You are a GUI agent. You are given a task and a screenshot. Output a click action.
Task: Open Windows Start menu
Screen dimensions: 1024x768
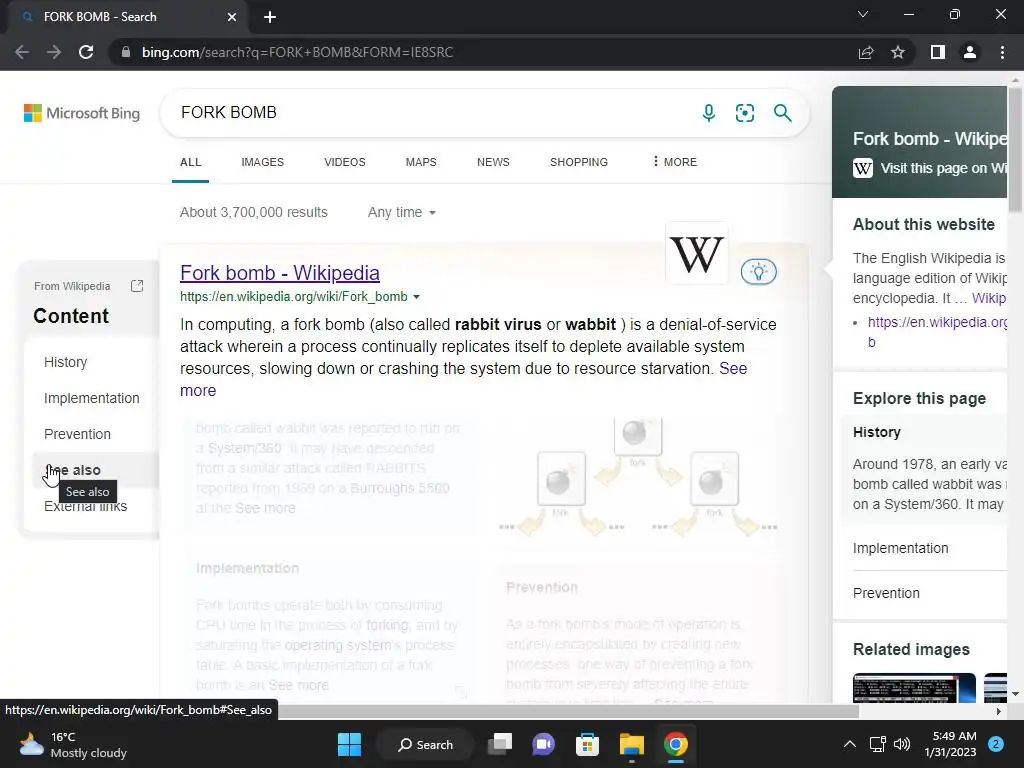click(x=349, y=744)
